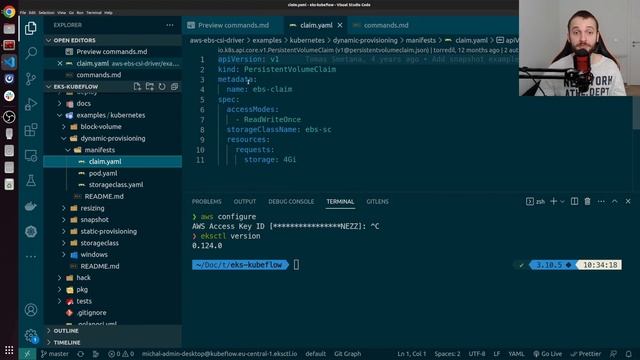Open the Manage settings gear

click(x=31, y=336)
